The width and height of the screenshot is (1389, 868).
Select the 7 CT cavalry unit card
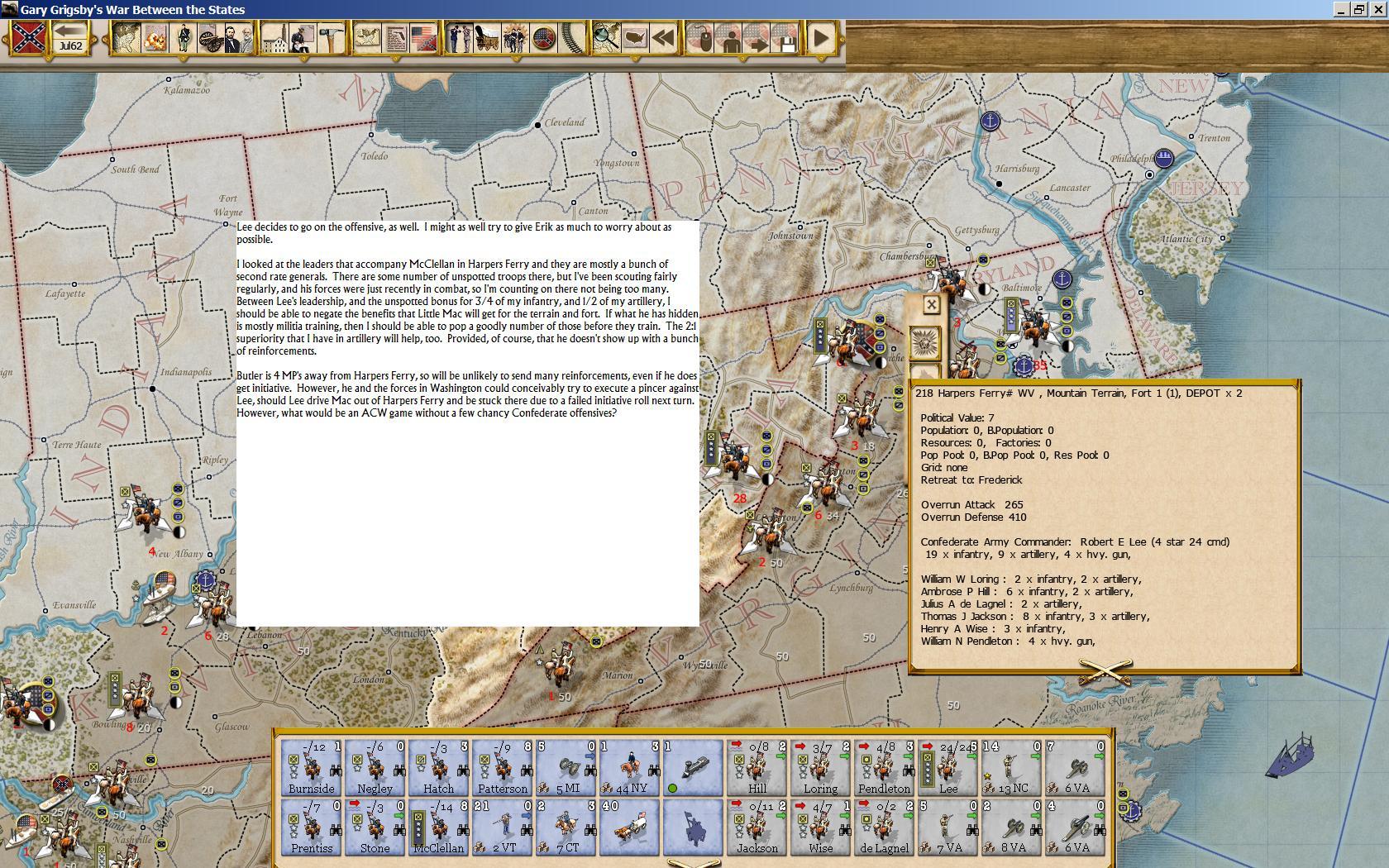(566, 827)
